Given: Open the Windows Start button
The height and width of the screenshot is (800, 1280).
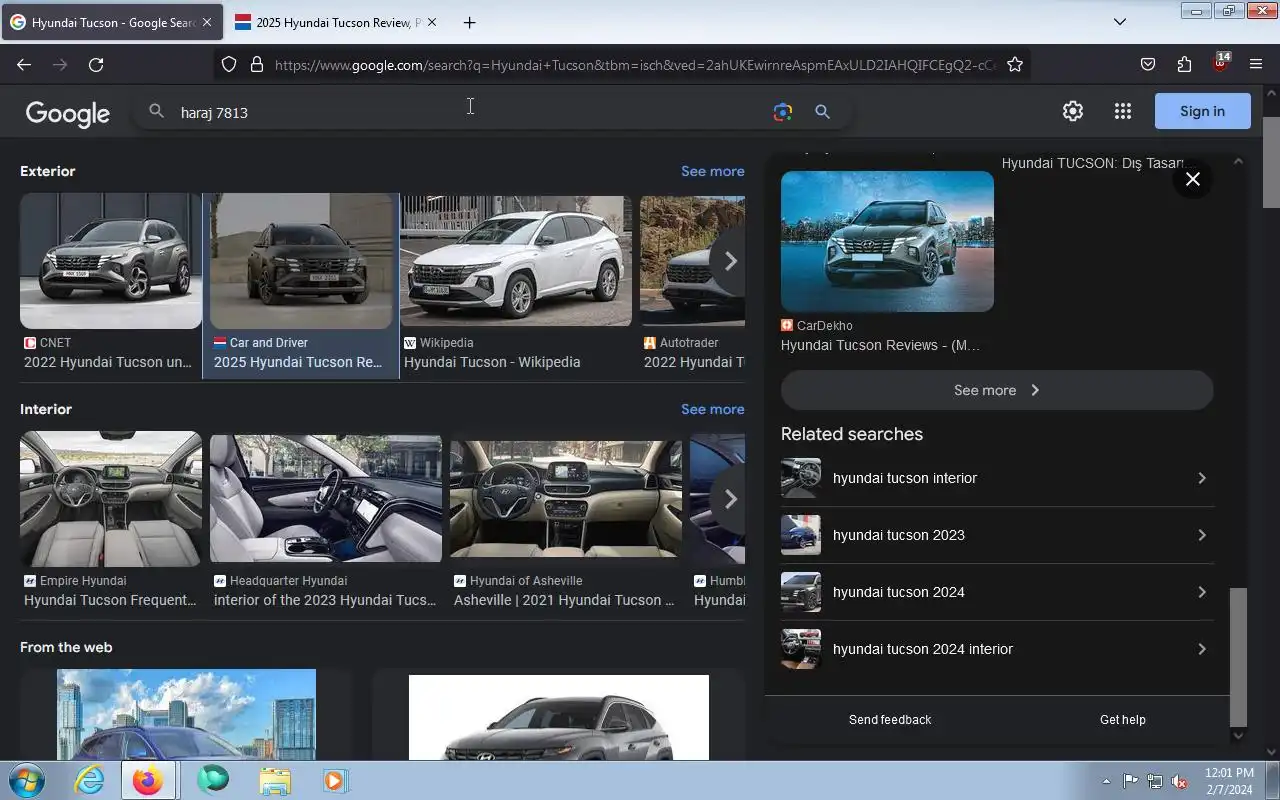Looking at the screenshot, I should [26, 780].
